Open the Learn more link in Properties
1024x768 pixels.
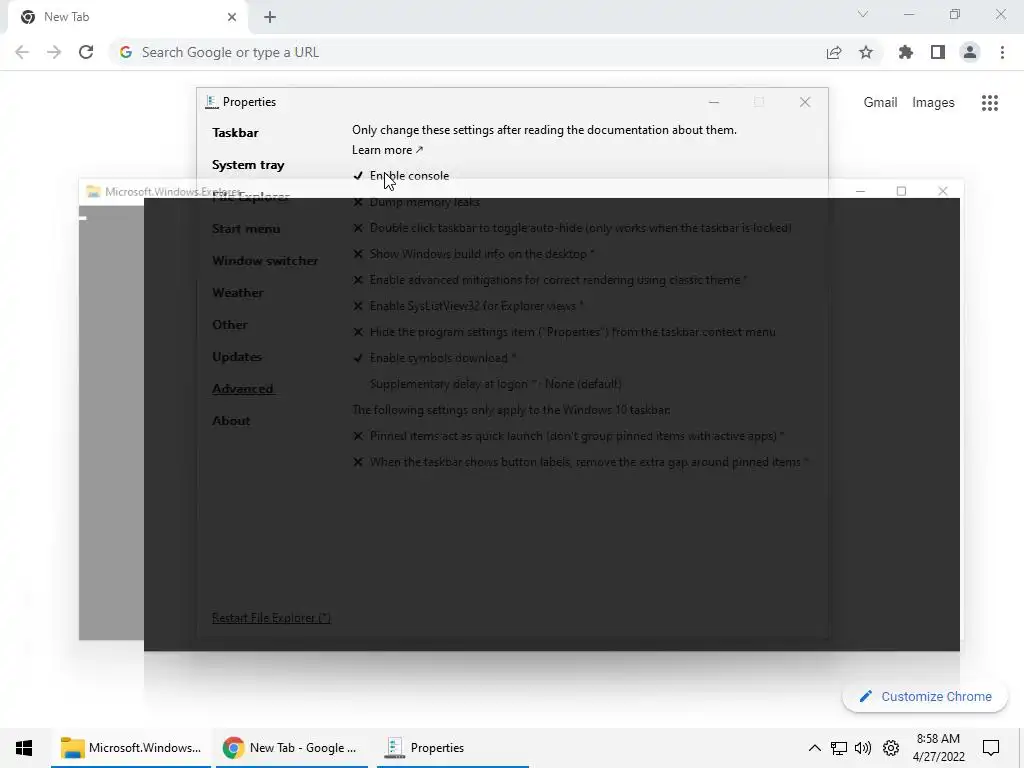pyautogui.click(x=387, y=150)
